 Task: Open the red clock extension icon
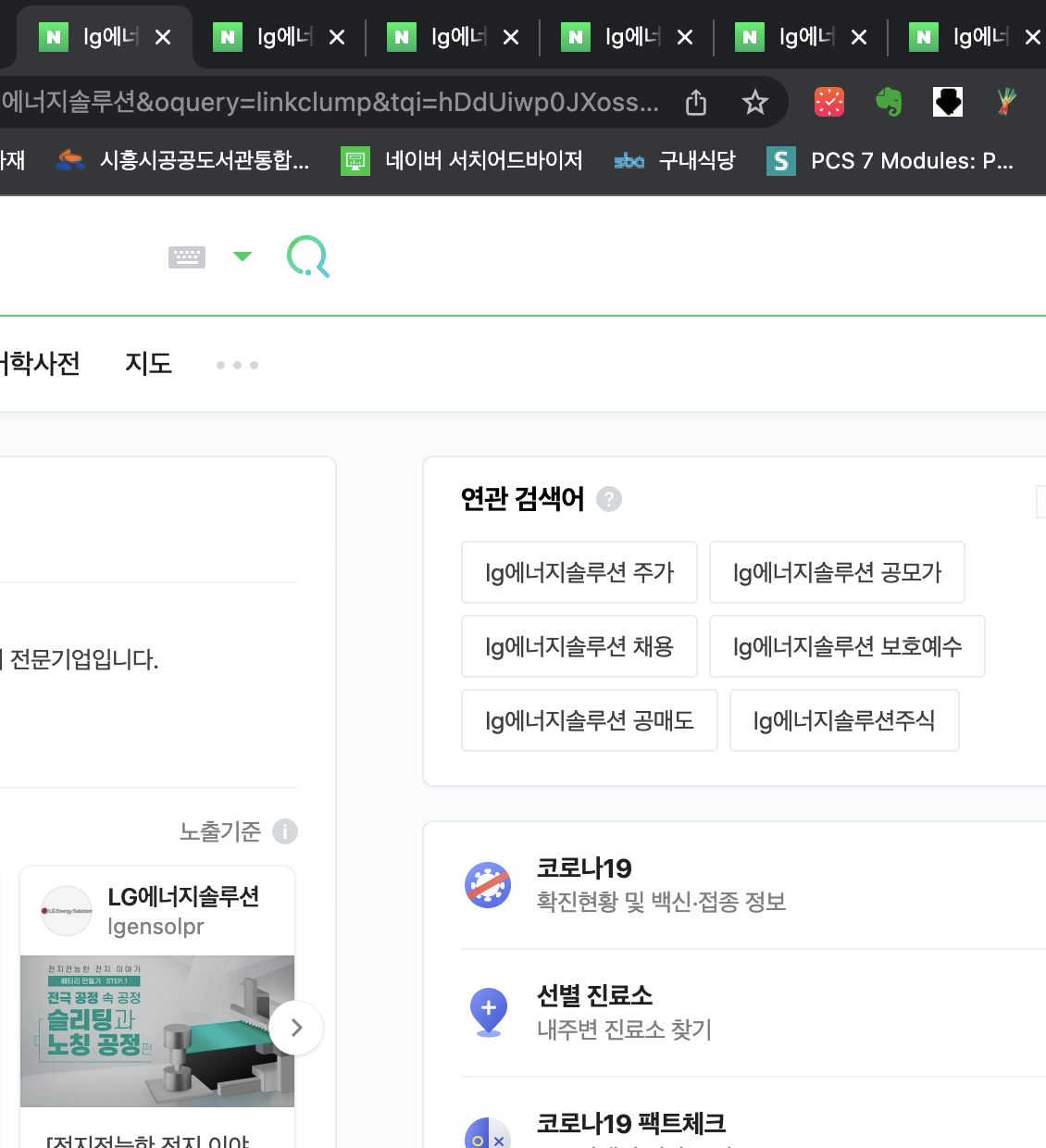[829, 102]
